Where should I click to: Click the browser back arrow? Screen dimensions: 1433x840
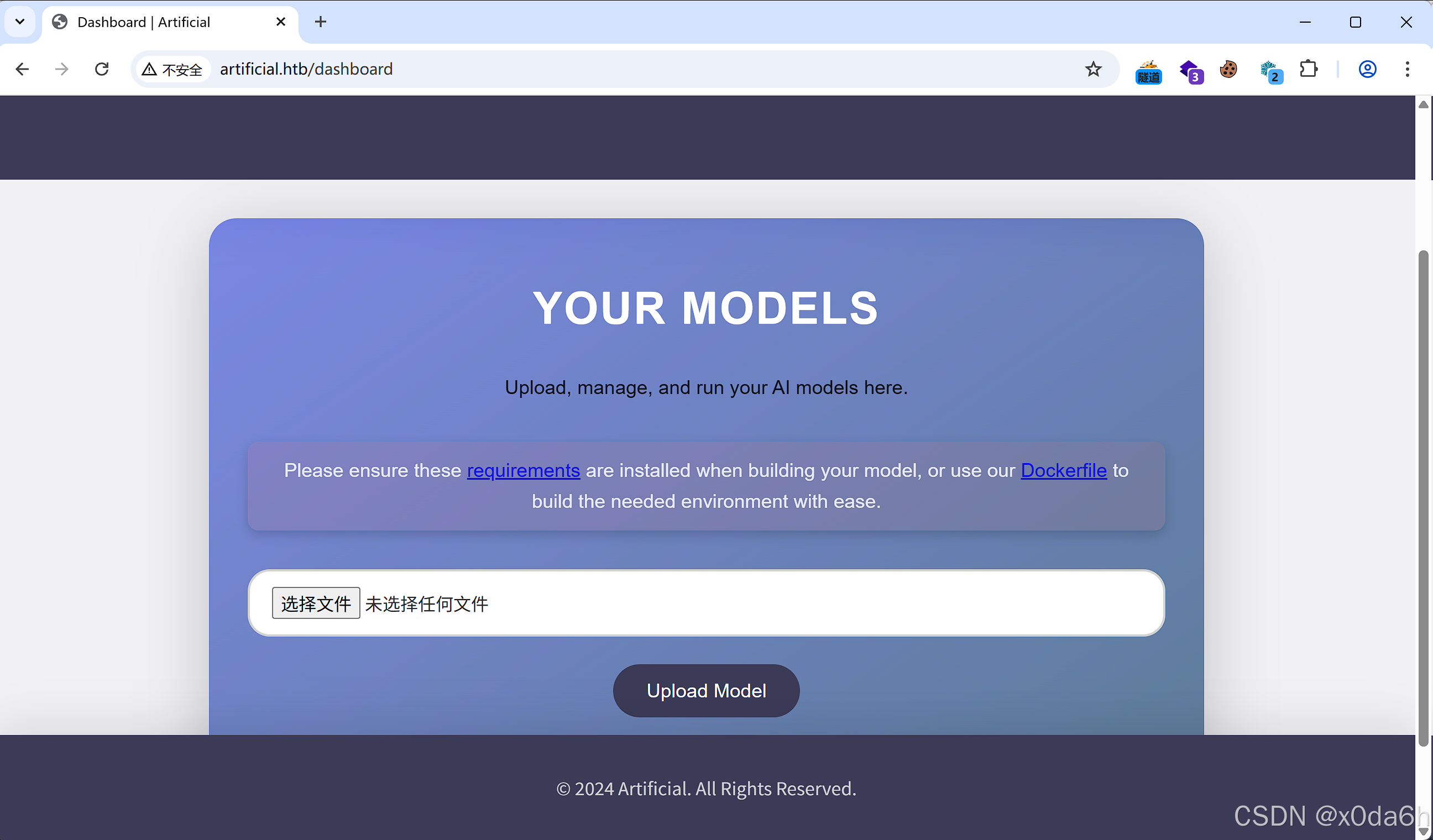coord(22,69)
